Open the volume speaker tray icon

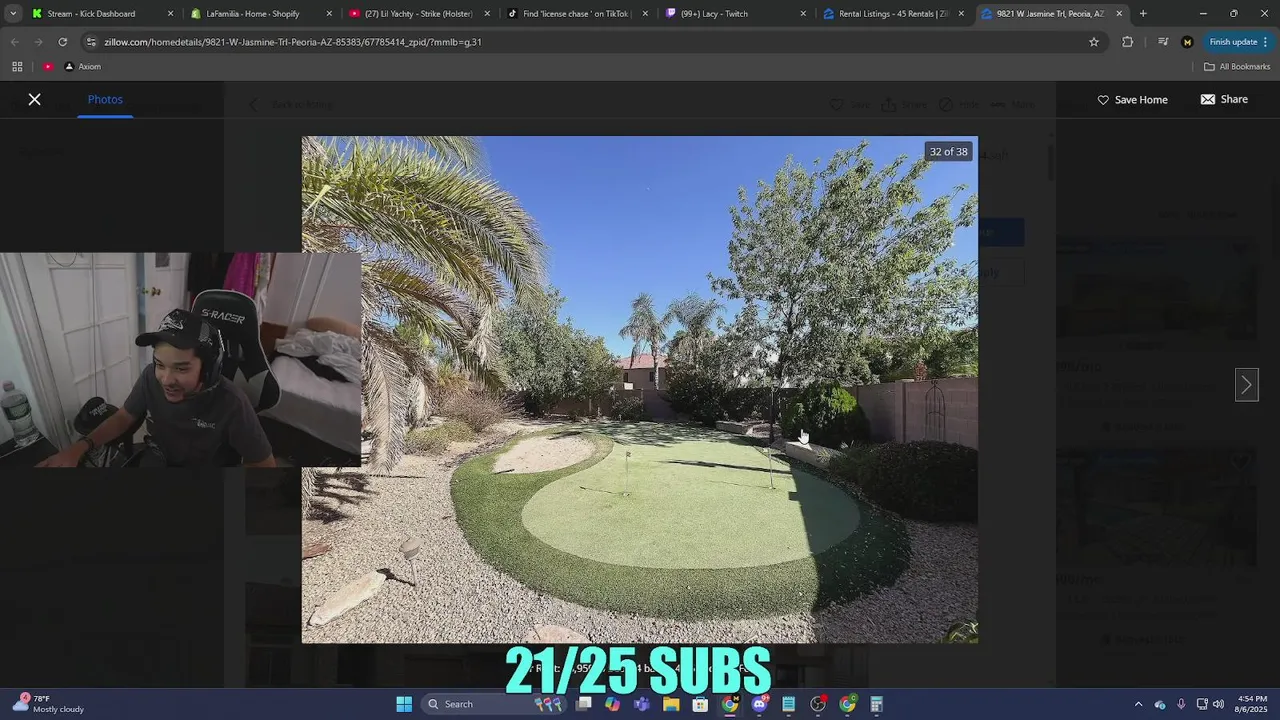(1218, 704)
